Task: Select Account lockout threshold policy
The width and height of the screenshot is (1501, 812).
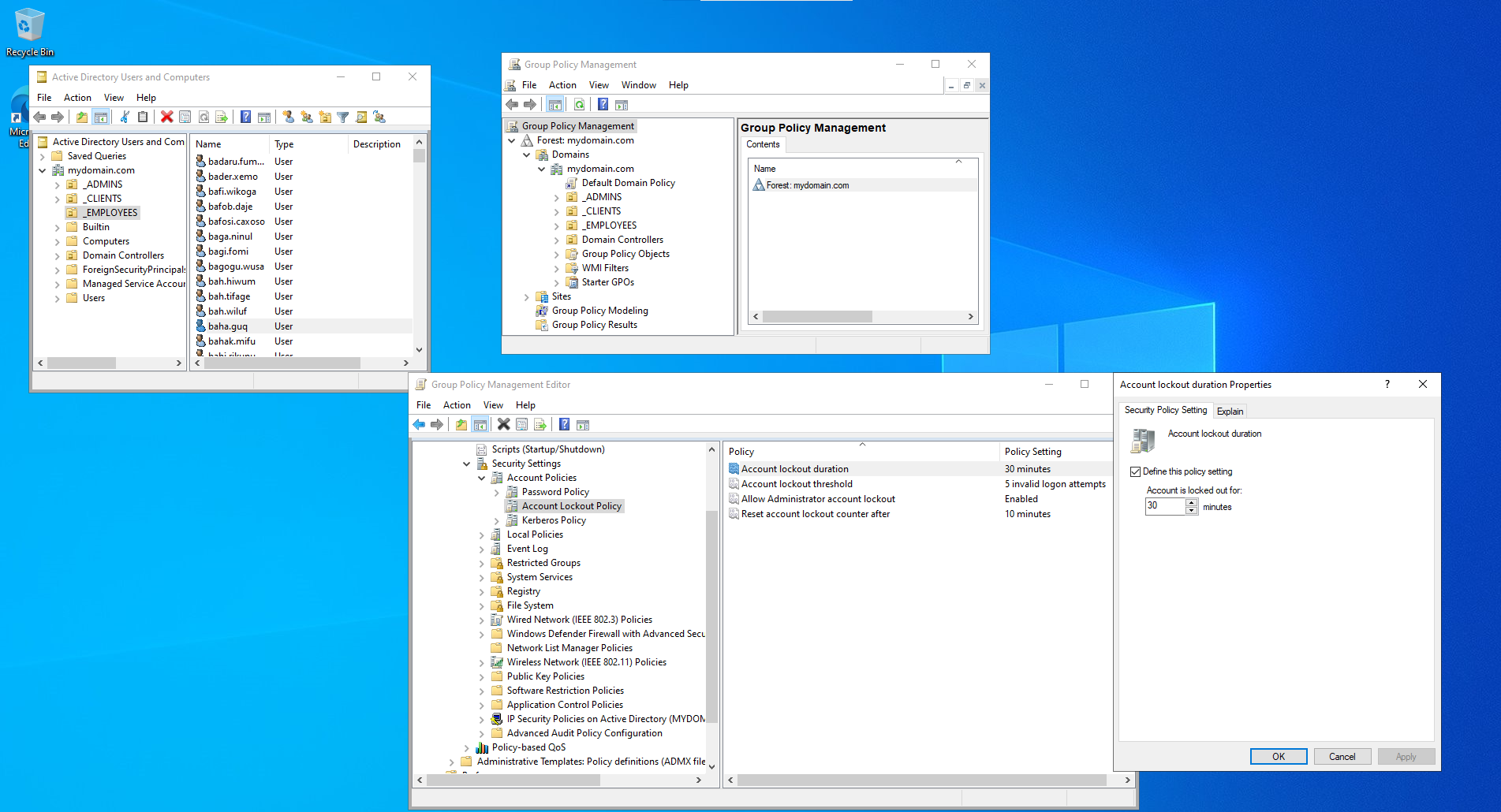Action: click(797, 484)
